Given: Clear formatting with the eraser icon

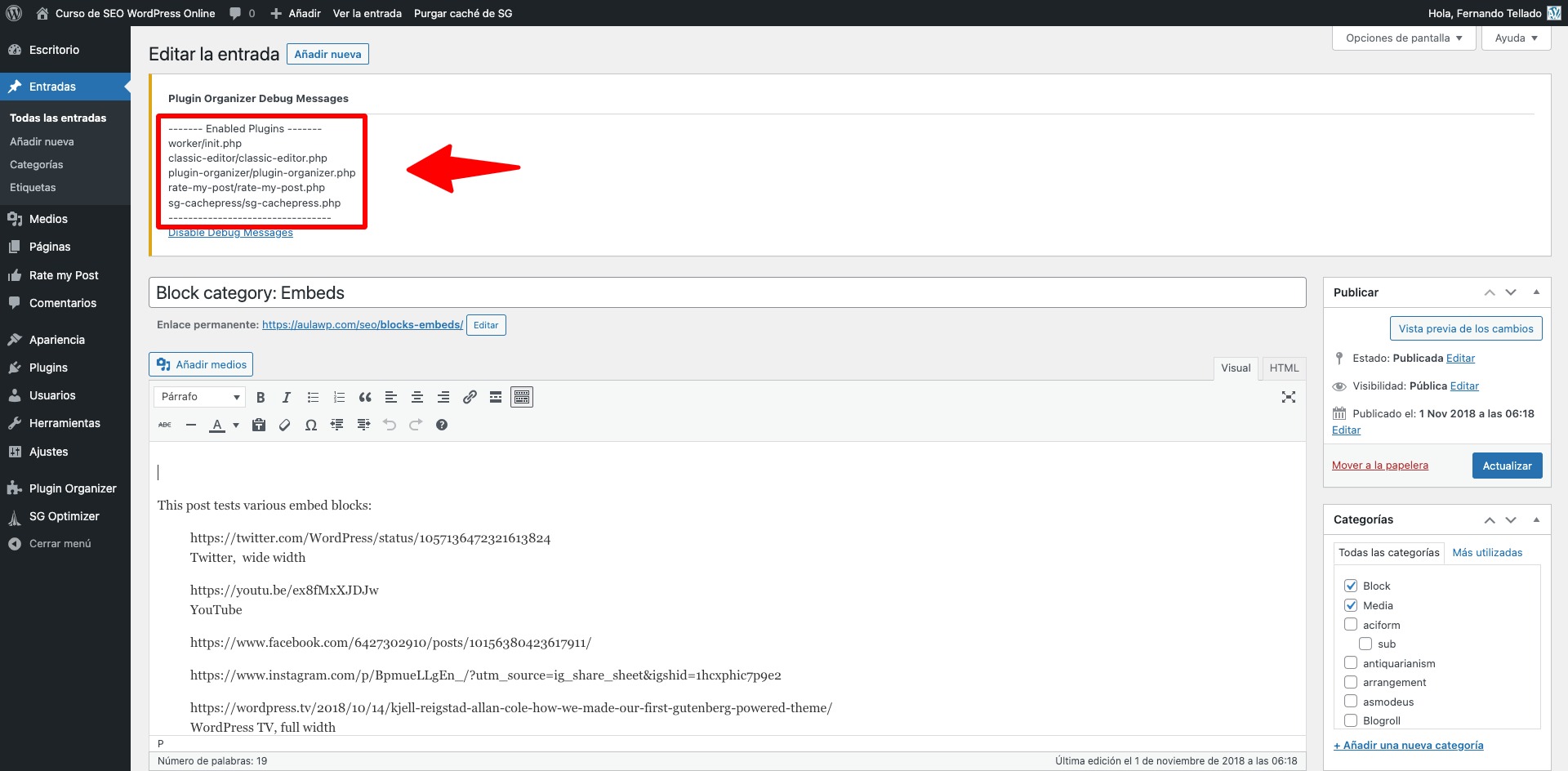Looking at the screenshot, I should pos(285,425).
